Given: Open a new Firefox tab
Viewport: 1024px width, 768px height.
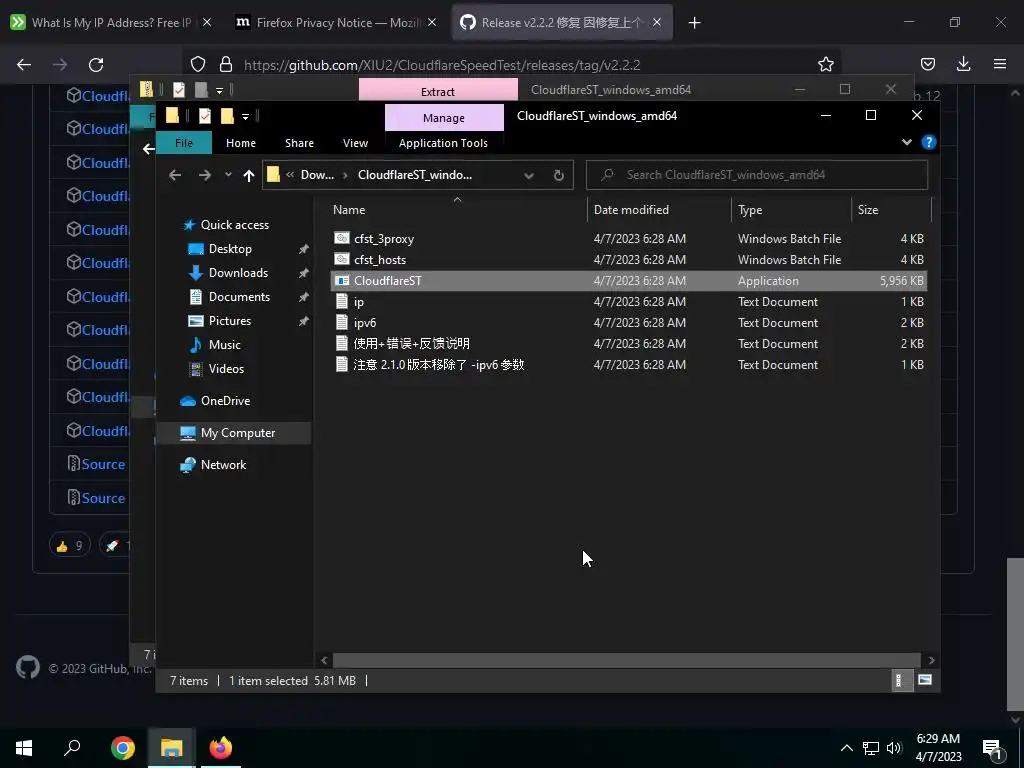Looking at the screenshot, I should click(x=694, y=23).
